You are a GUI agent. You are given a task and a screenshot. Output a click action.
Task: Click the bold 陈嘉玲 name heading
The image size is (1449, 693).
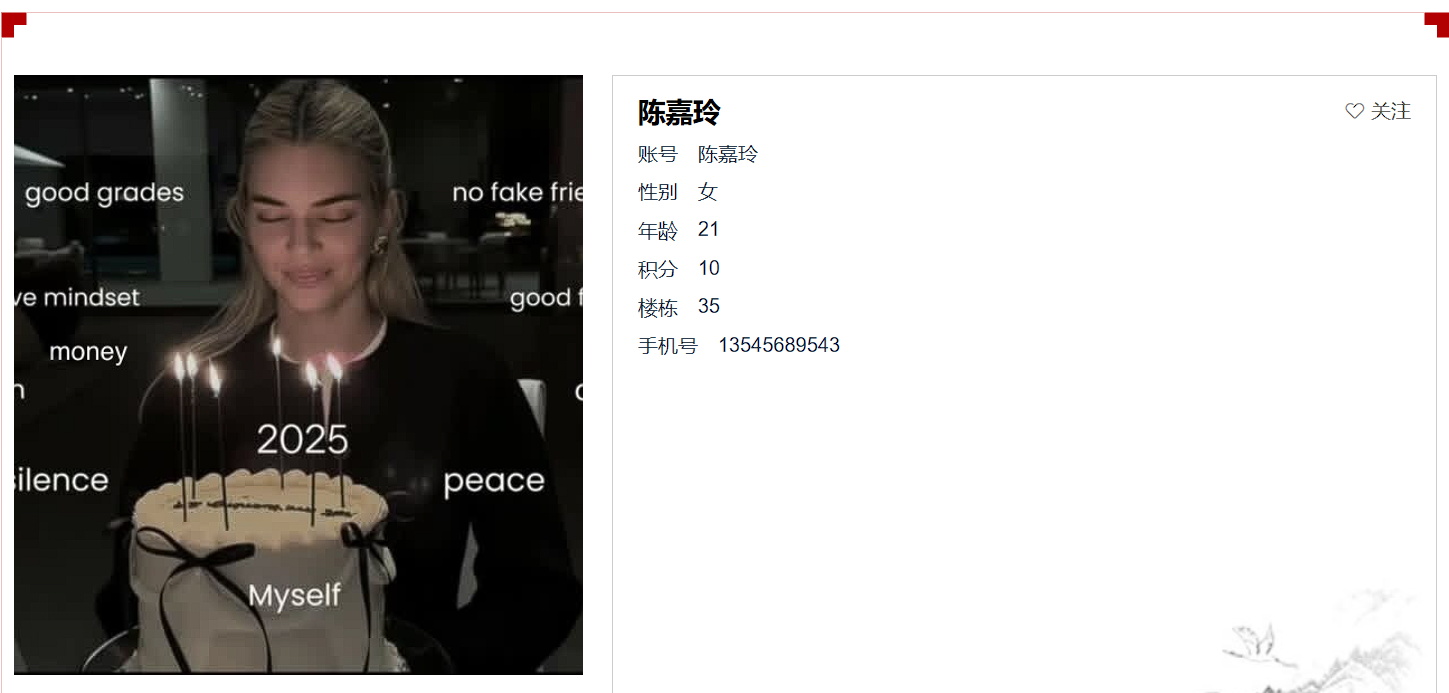[679, 112]
